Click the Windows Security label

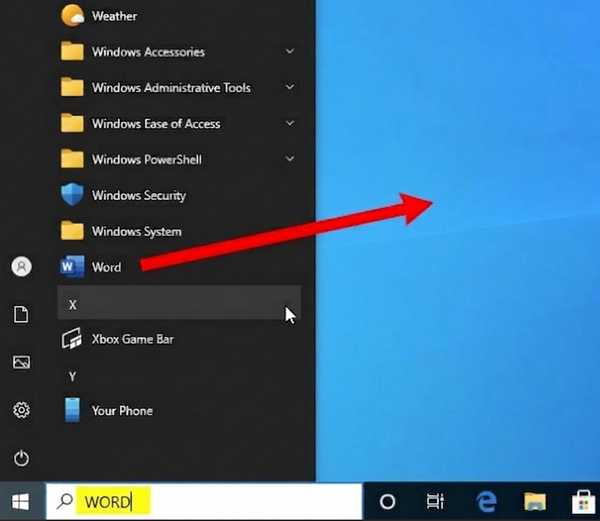pos(139,195)
